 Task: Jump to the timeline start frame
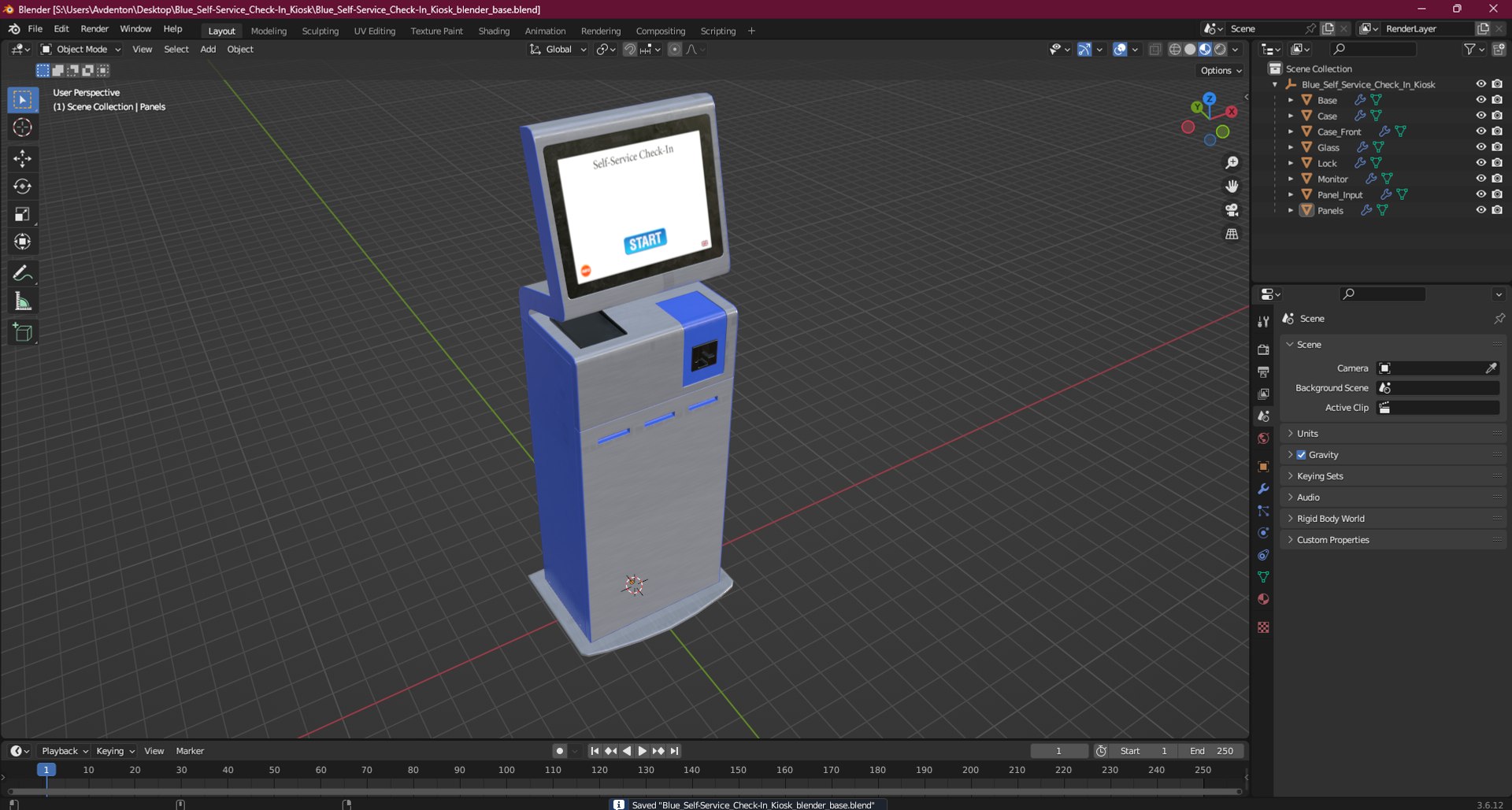[595, 751]
